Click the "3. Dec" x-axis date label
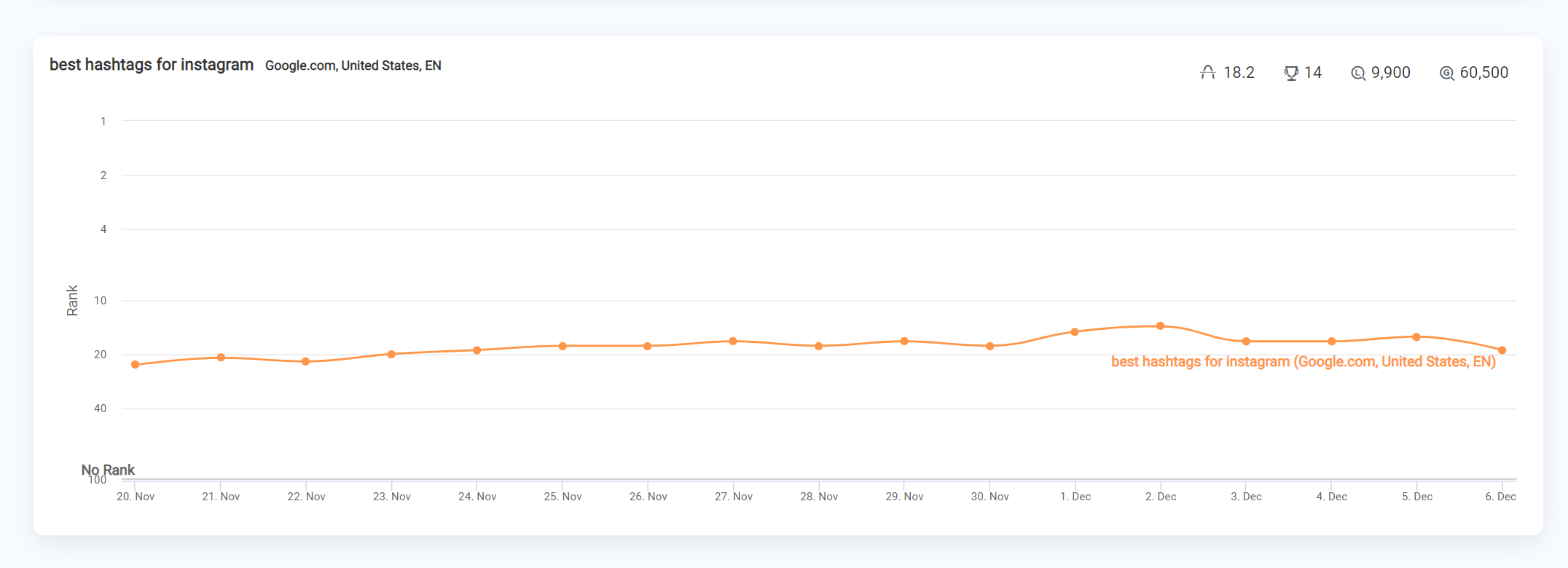Image resolution: width=1568 pixels, height=568 pixels. click(1246, 497)
